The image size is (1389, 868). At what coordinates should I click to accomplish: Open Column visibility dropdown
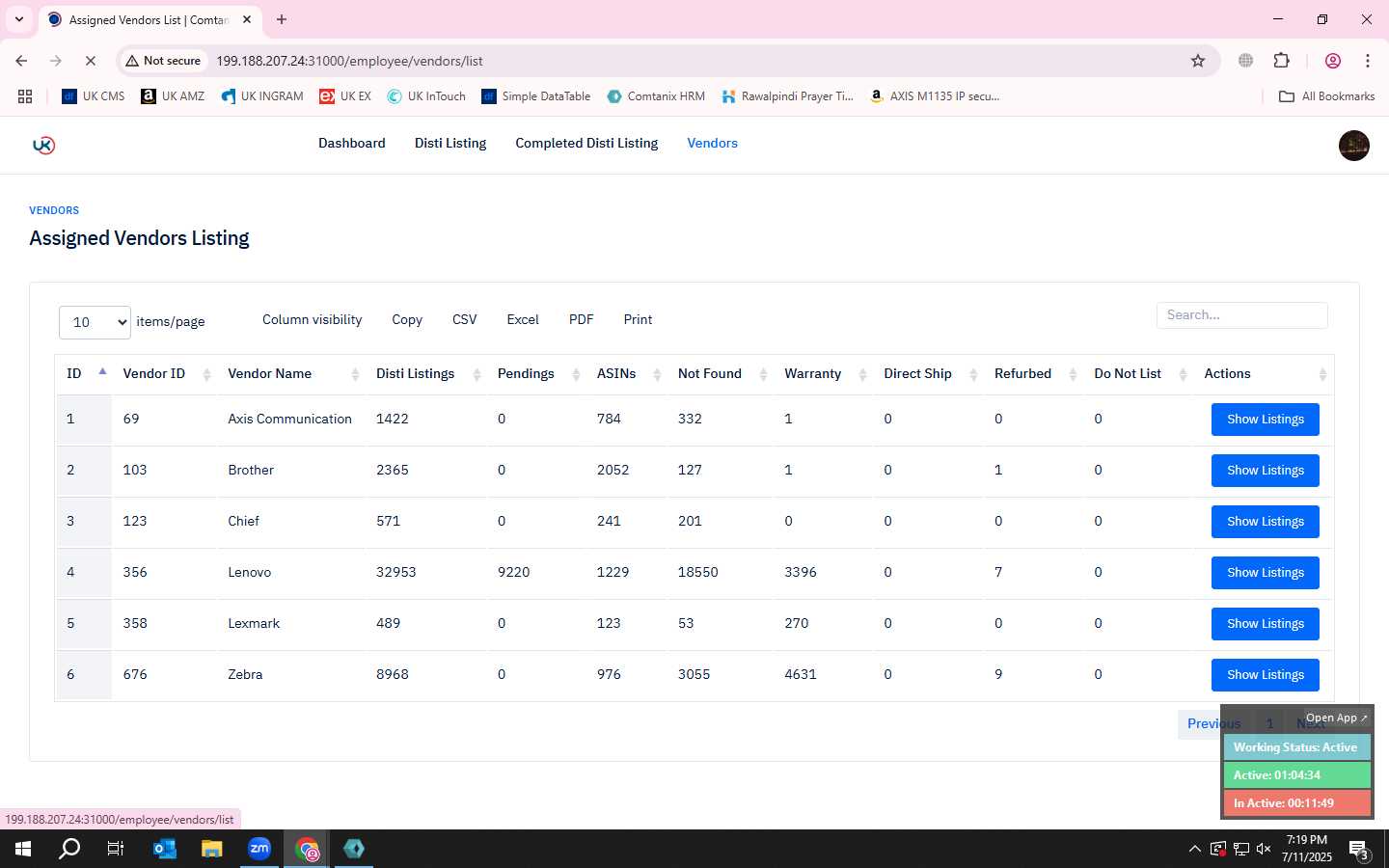312,319
